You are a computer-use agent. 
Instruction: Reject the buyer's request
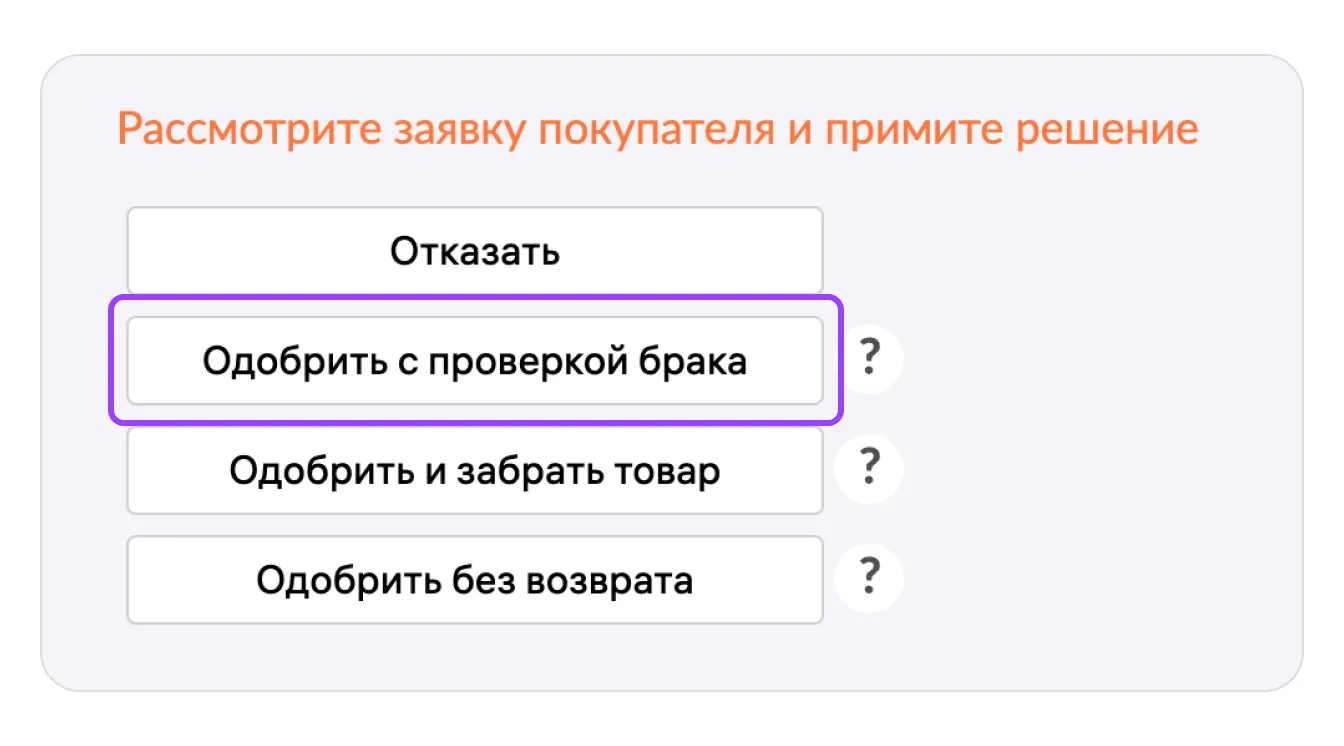point(474,251)
